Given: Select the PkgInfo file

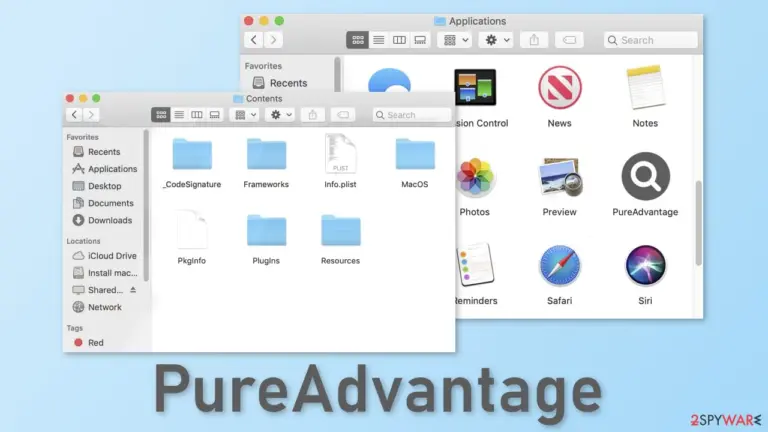Looking at the screenshot, I should point(192,229).
